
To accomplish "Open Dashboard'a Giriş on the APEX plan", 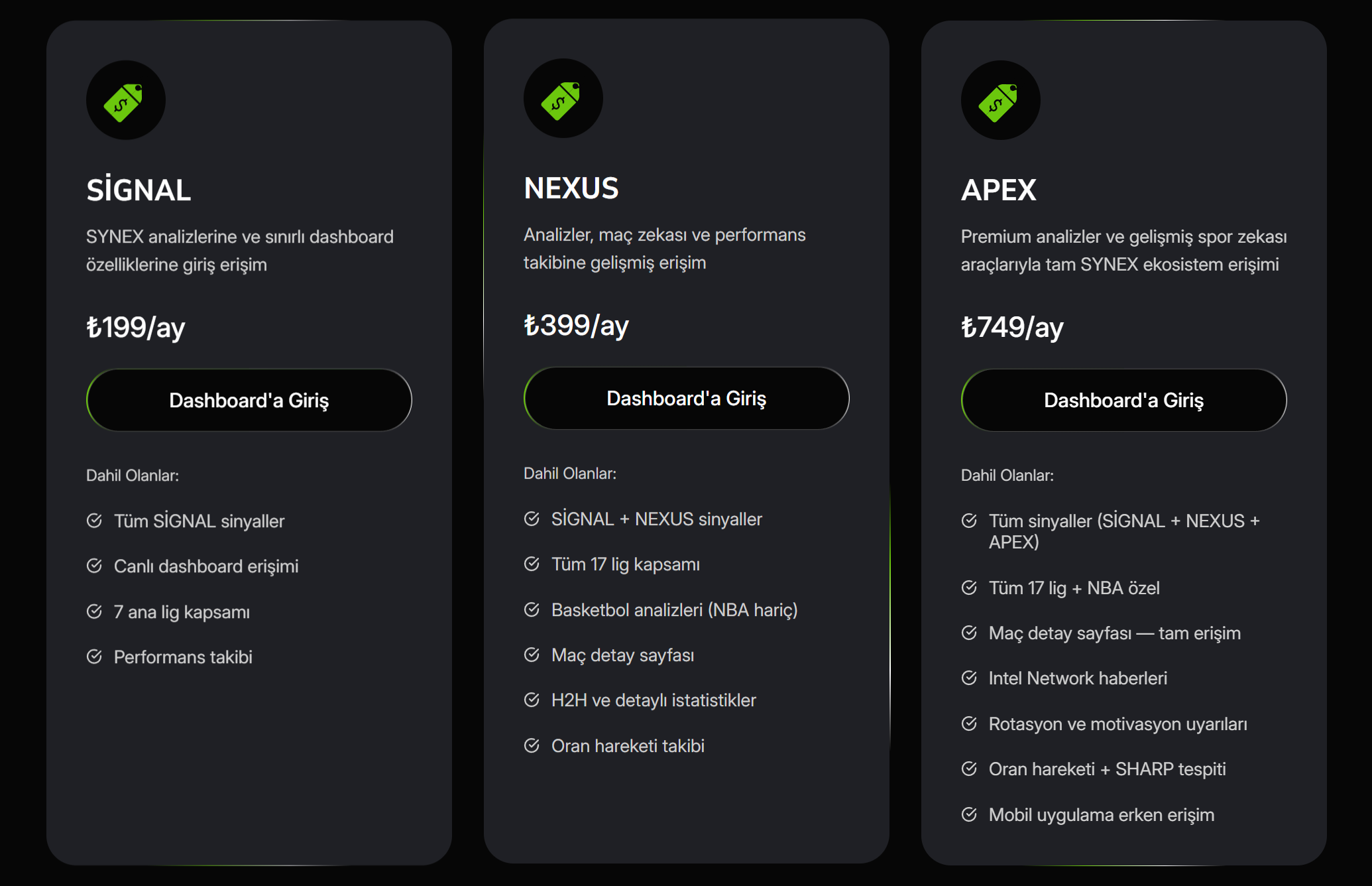I will [x=1124, y=400].
